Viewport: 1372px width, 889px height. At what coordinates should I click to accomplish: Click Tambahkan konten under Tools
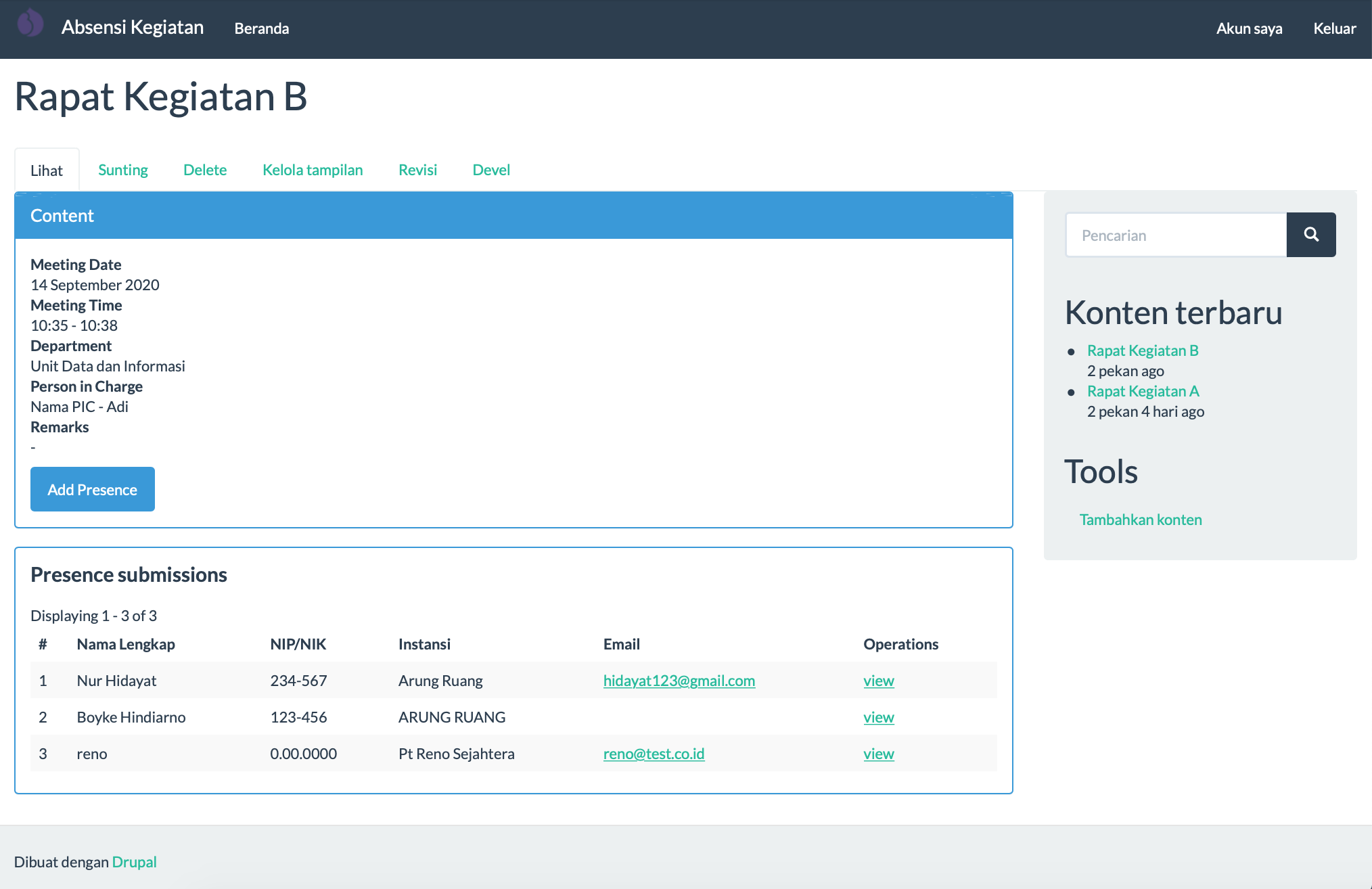pos(1141,520)
